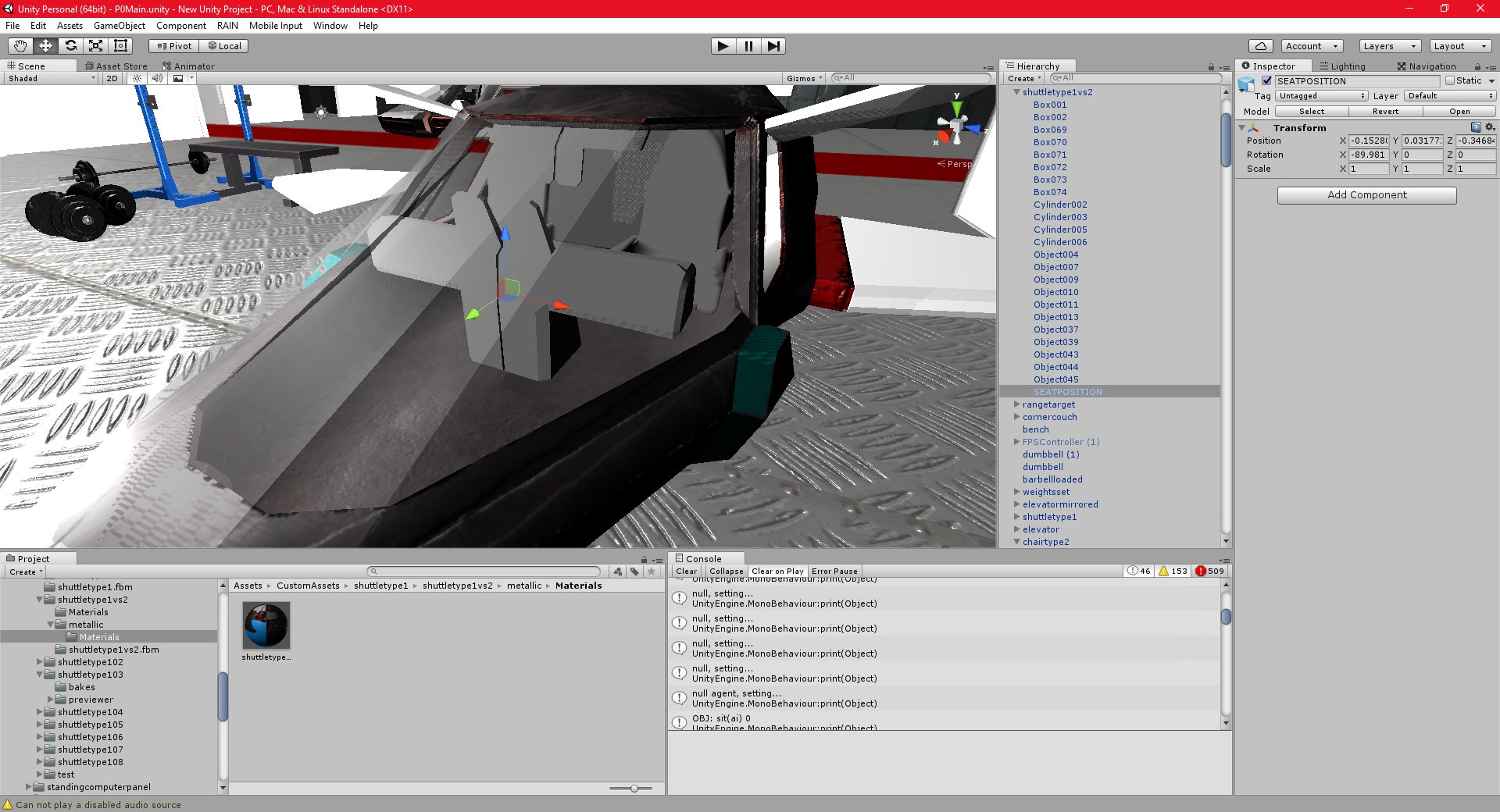
Task: Open the Mobile Input menu
Action: point(275,26)
